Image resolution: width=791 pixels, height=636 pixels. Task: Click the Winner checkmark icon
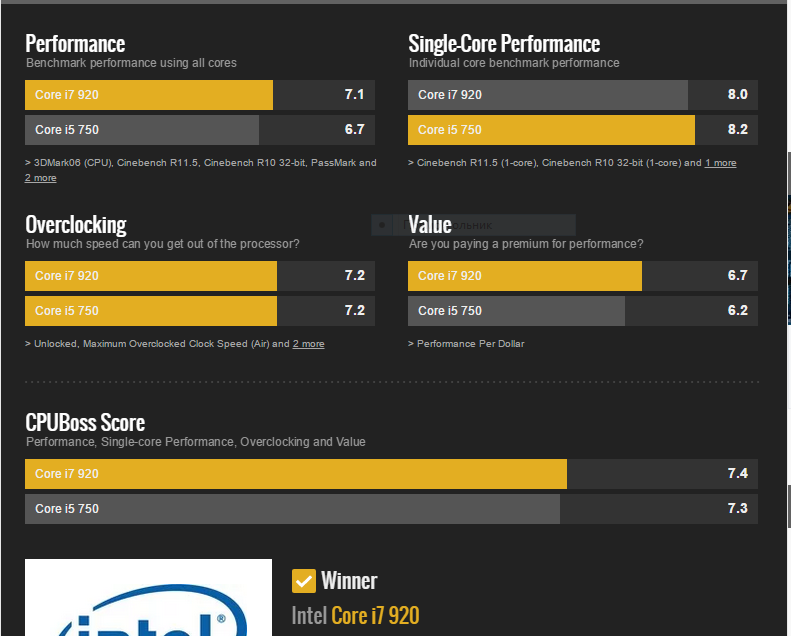click(303, 580)
